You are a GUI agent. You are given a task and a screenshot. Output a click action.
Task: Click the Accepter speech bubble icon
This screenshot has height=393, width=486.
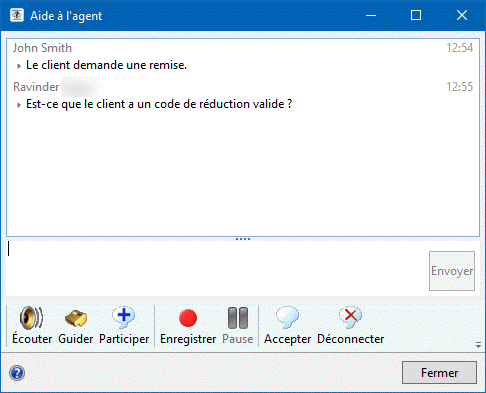[287, 317]
